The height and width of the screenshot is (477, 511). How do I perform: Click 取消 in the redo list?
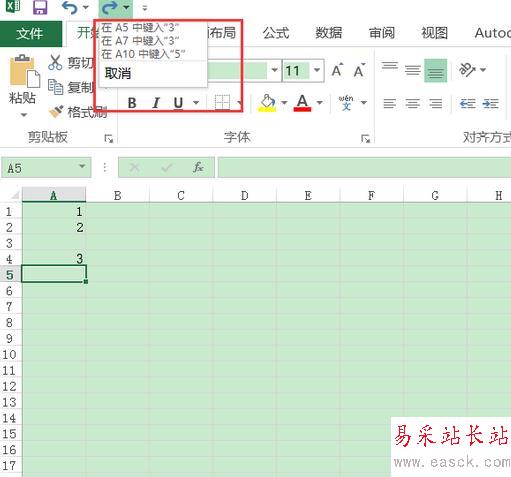[118, 73]
